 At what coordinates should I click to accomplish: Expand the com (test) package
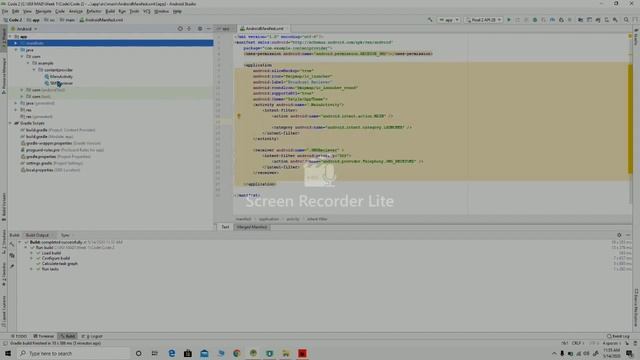(22, 97)
